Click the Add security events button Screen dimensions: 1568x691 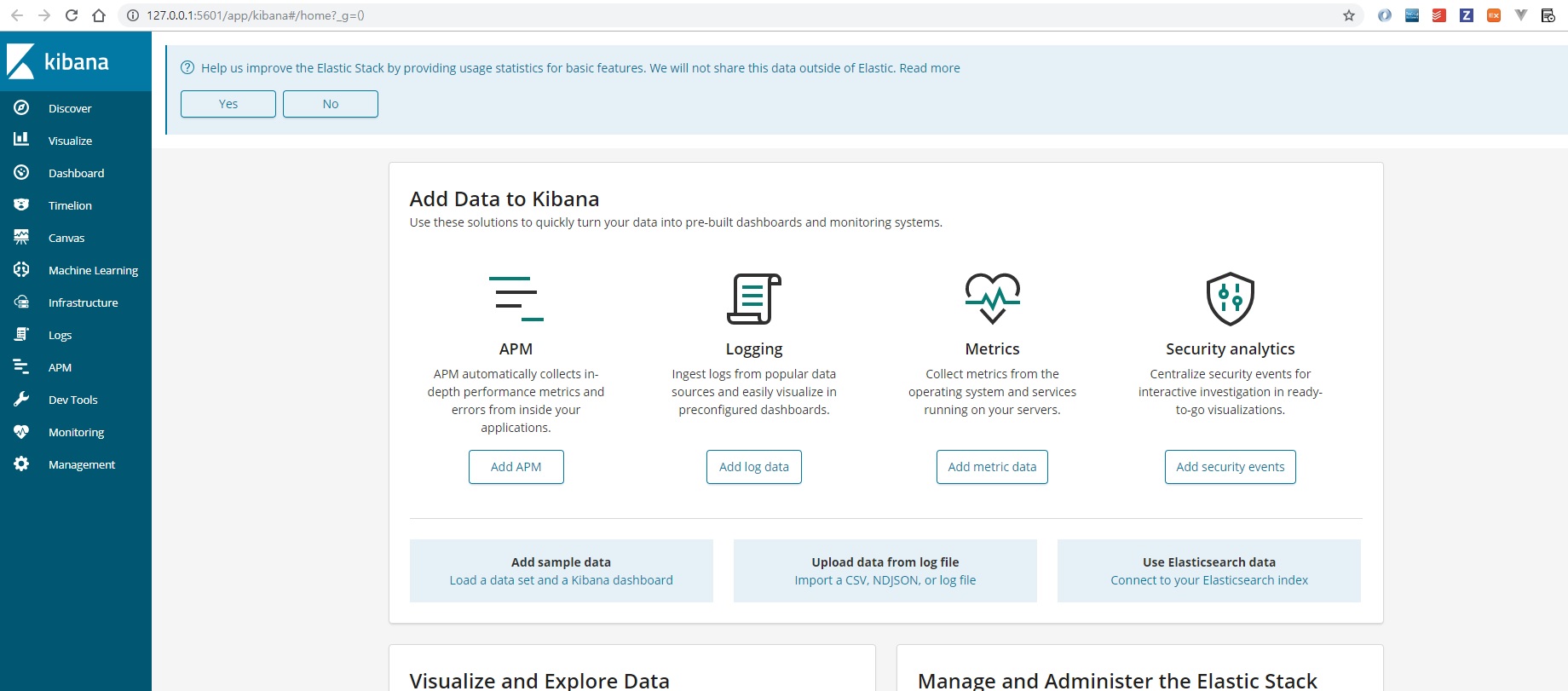click(1231, 467)
